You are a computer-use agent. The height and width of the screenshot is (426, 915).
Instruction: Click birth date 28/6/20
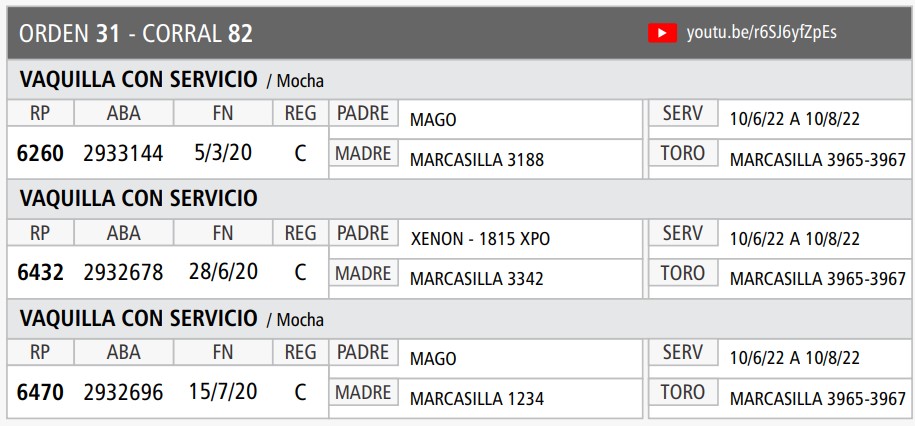[223, 273]
